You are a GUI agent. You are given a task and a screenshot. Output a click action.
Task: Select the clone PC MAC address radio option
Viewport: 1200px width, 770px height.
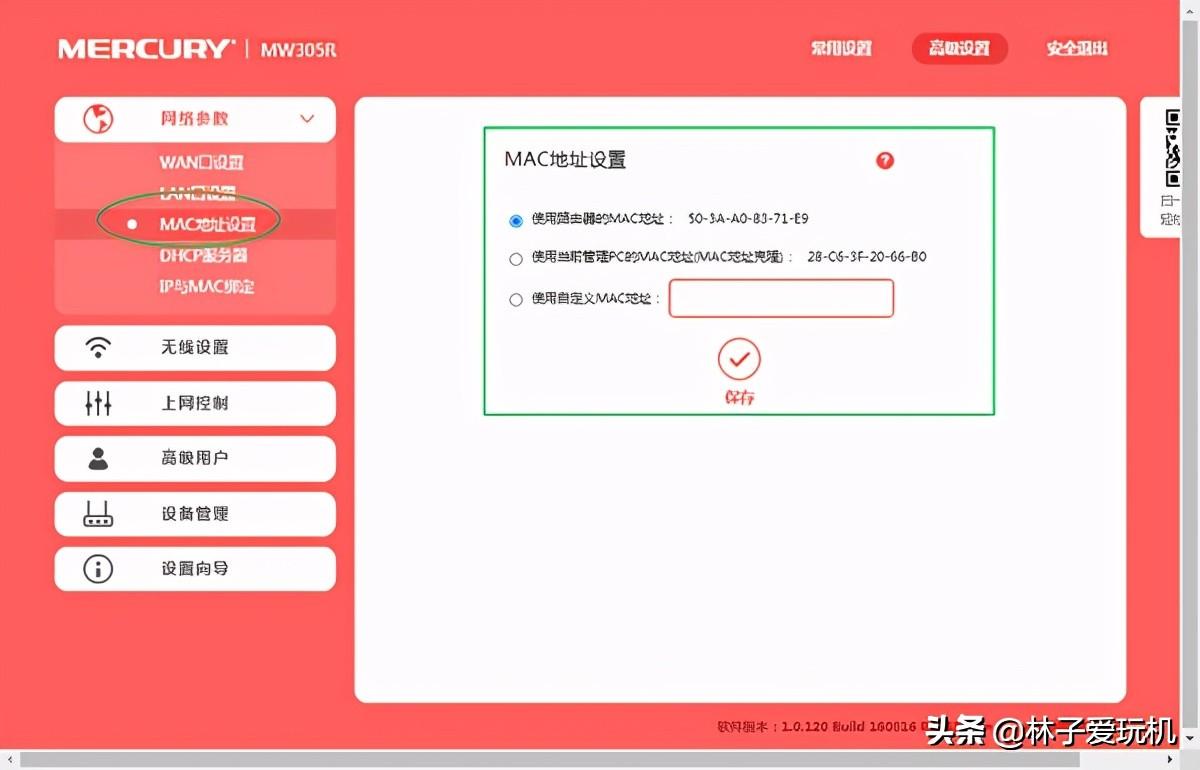pyautogui.click(x=516, y=259)
